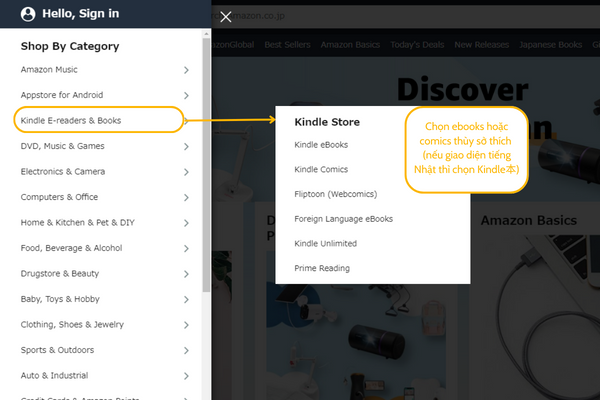Expand the Auto & Industrial chevron
Image resolution: width=600 pixels, height=400 pixels.
coord(186,376)
